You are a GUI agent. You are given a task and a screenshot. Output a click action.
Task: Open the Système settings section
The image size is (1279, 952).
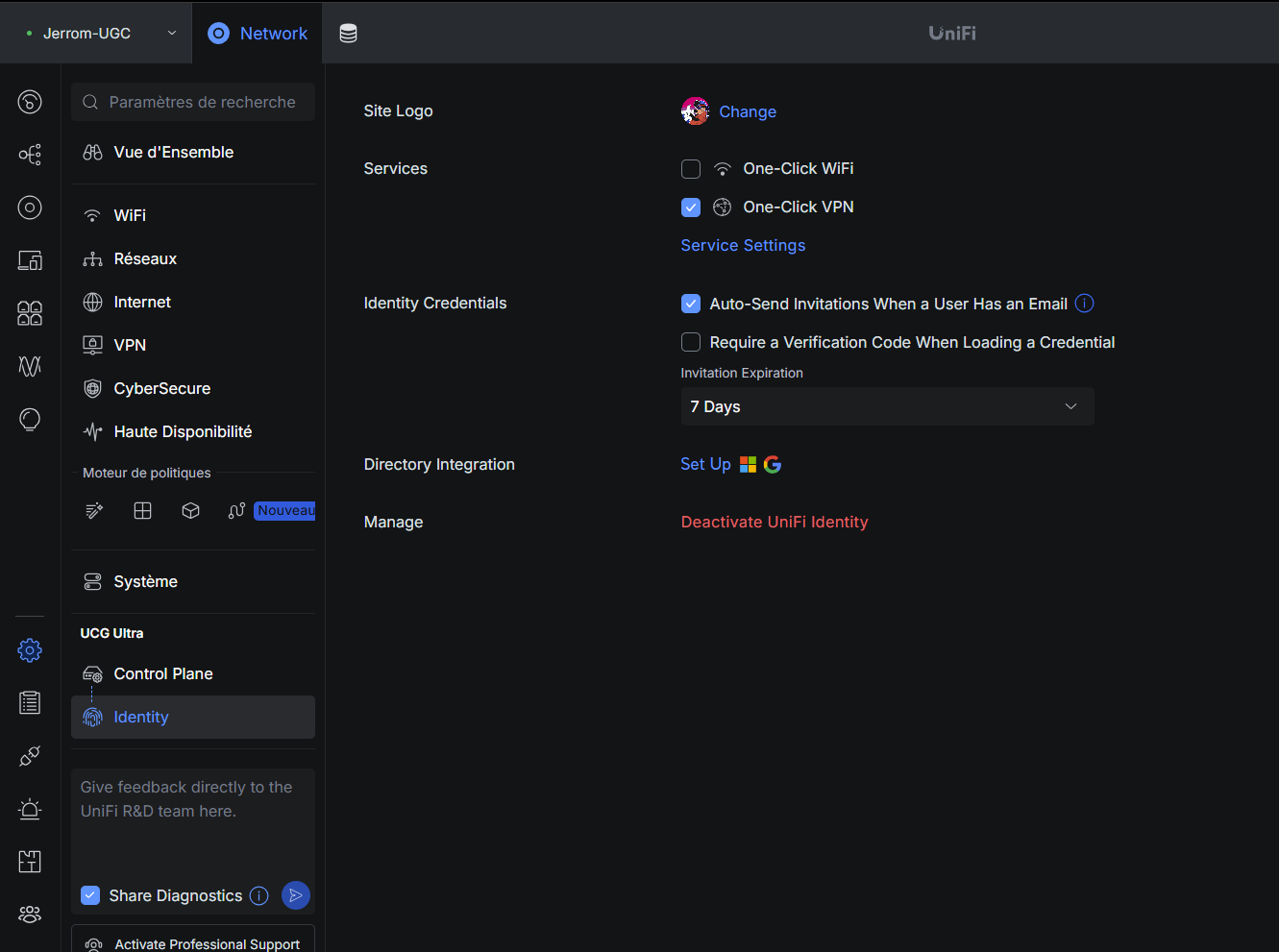[193, 581]
